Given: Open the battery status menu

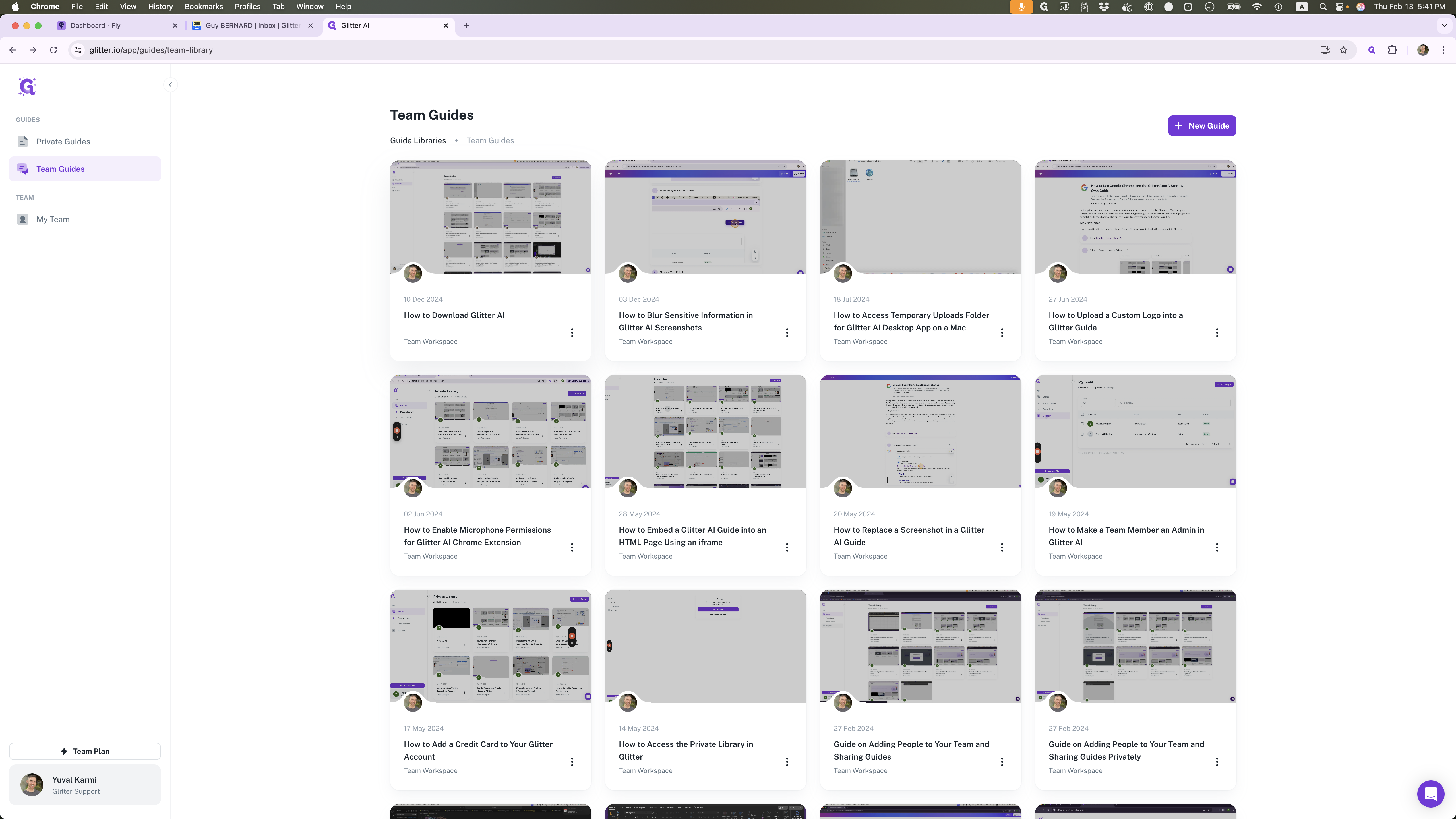Looking at the screenshot, I should click(x=1234, y=7).
